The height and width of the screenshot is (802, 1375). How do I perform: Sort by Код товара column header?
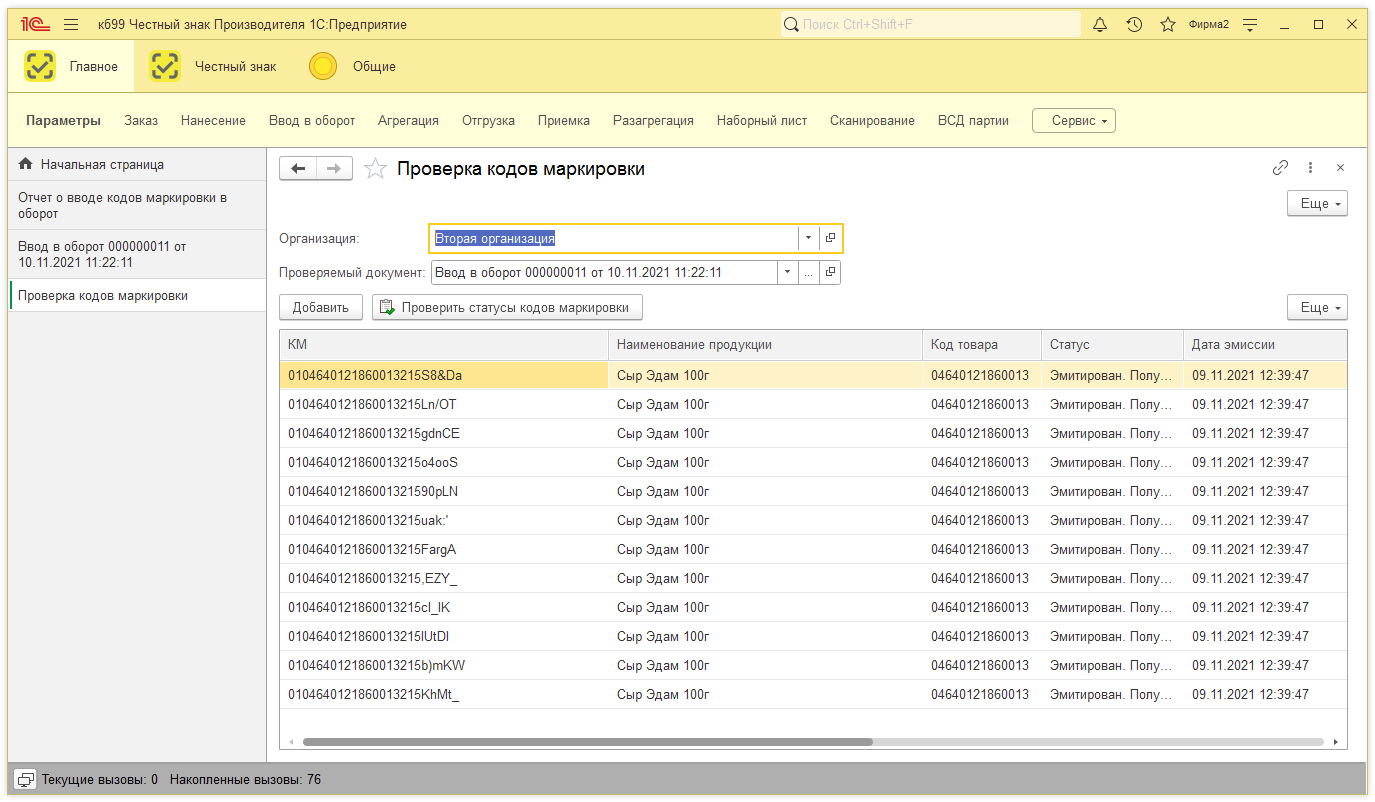(982, 344)
